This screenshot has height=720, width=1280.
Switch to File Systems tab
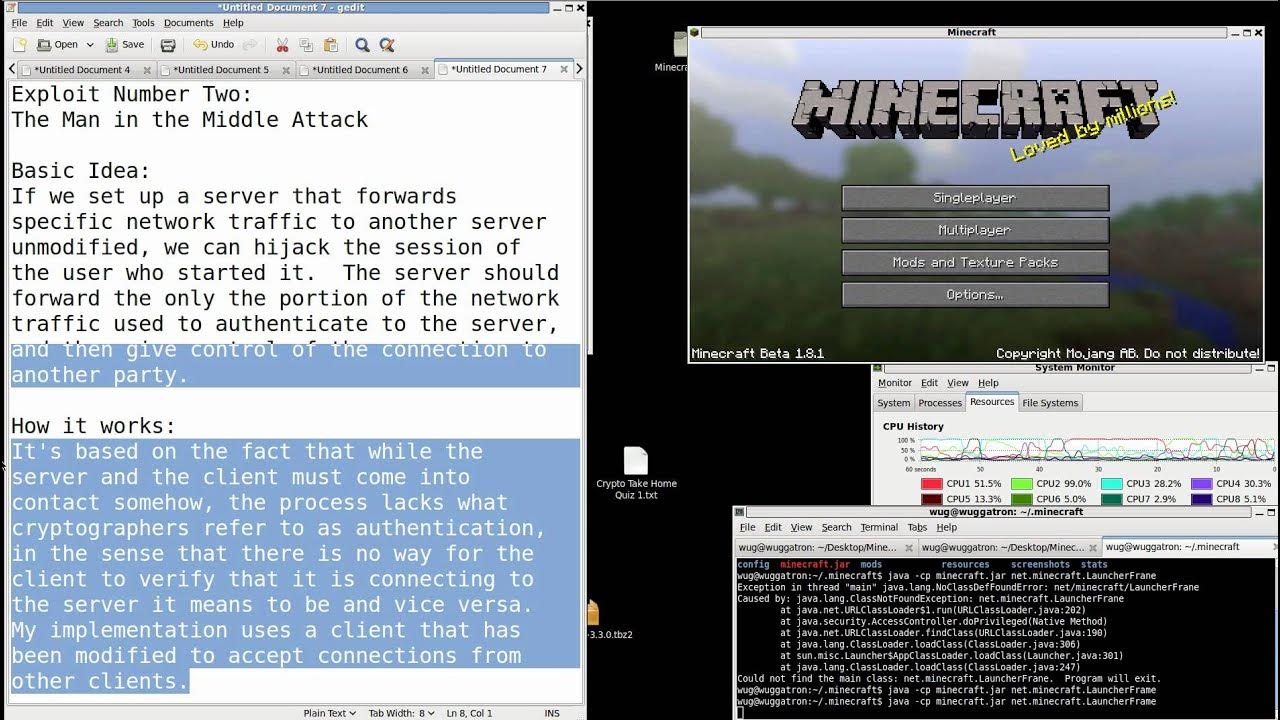(x=1050, y=403)
